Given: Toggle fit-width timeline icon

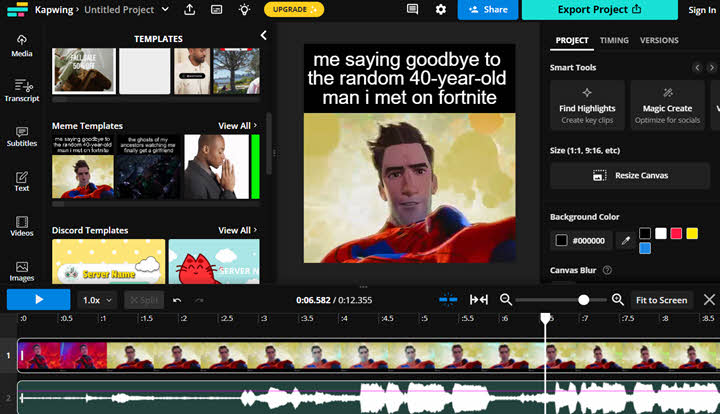Looking at the screenshot, I should [x=479, y=299].
